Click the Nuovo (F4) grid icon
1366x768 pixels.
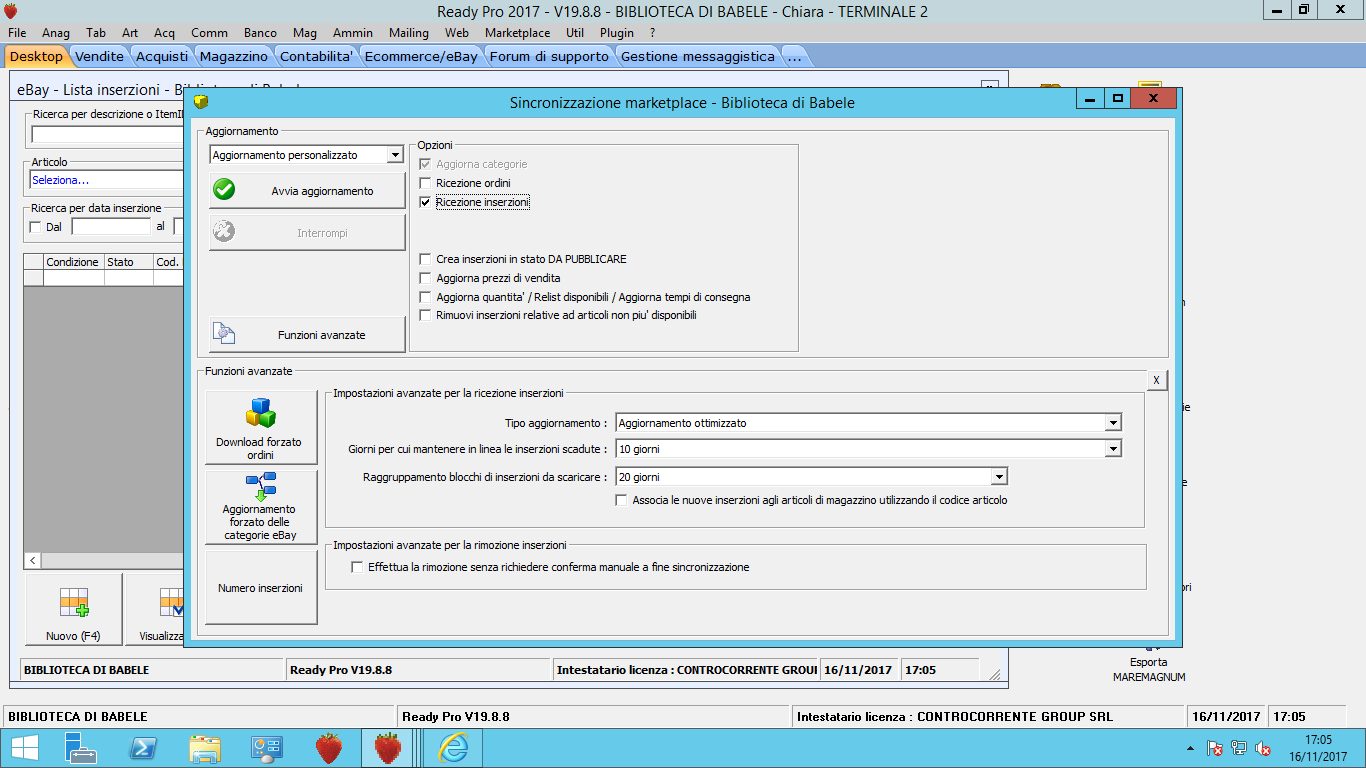click(x=74, y=602)
